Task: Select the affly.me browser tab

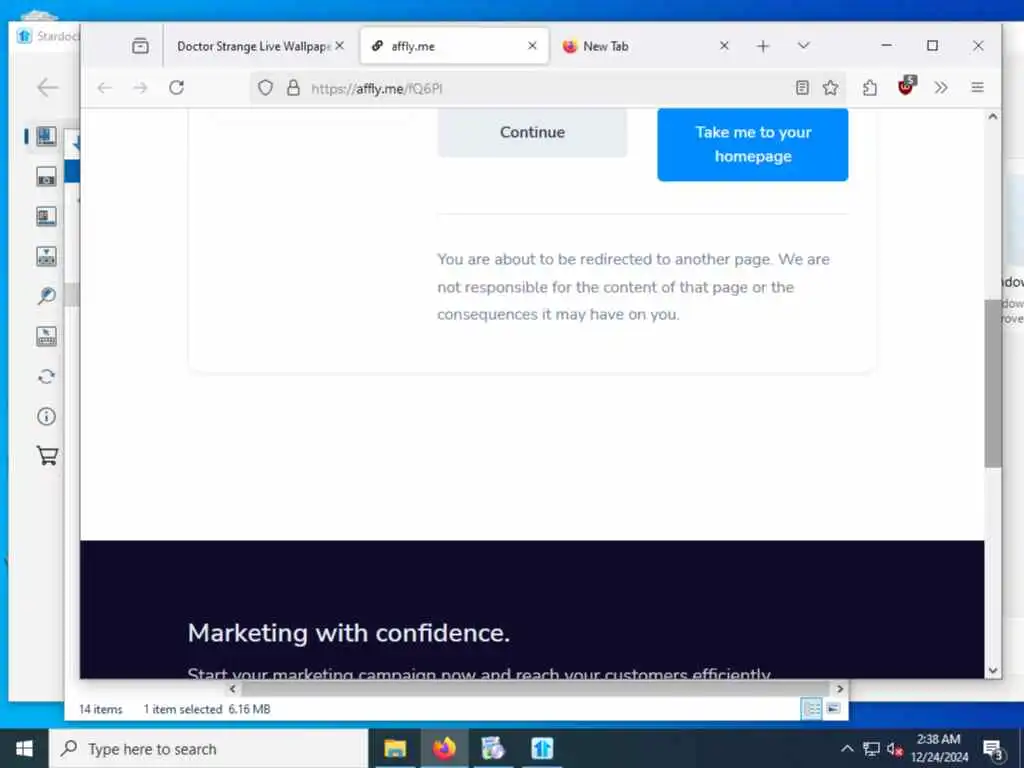Action: [x=453, y=46]
